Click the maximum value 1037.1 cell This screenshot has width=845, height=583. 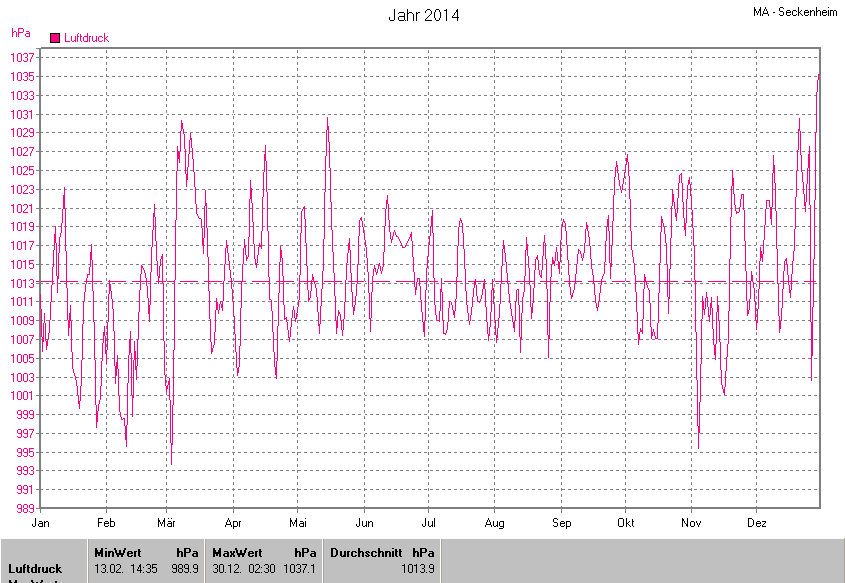[298, 569]
